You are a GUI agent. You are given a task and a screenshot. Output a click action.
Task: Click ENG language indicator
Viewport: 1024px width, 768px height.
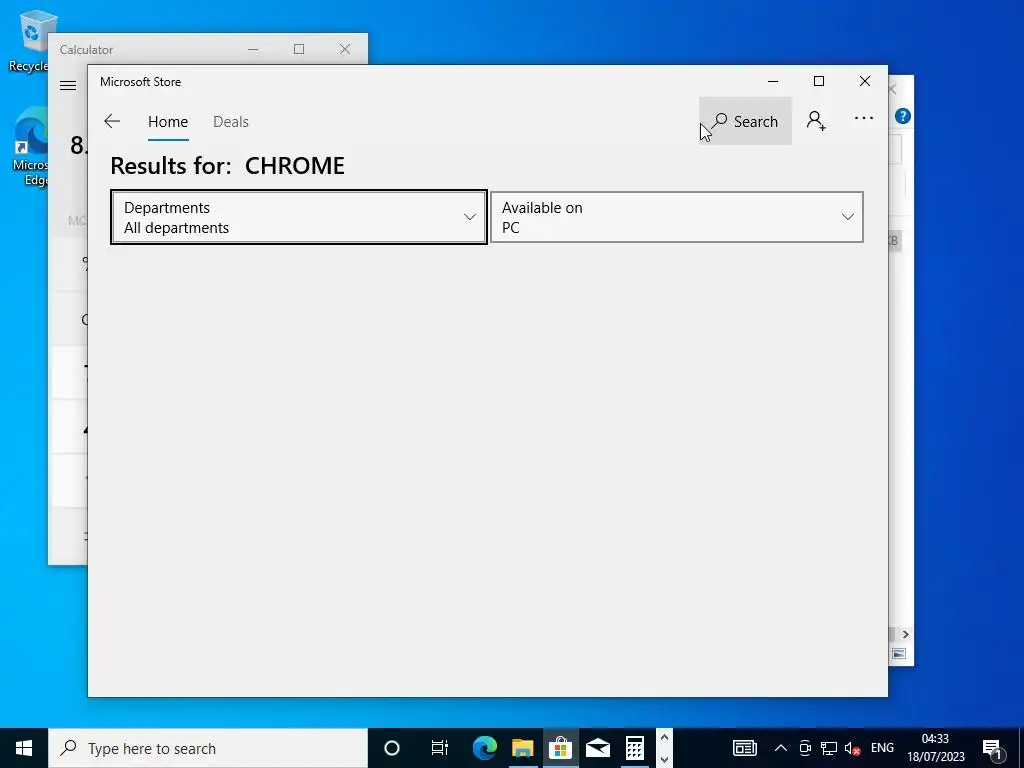click(x=882, y=748)
